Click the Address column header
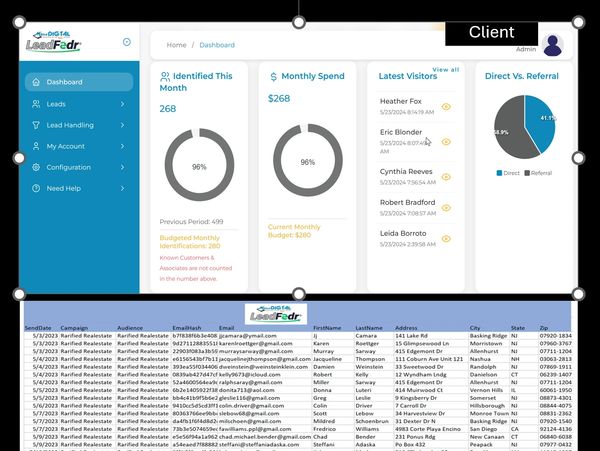Image resolution: width=600 pixels, height=451 pixels. coord(406,328)
